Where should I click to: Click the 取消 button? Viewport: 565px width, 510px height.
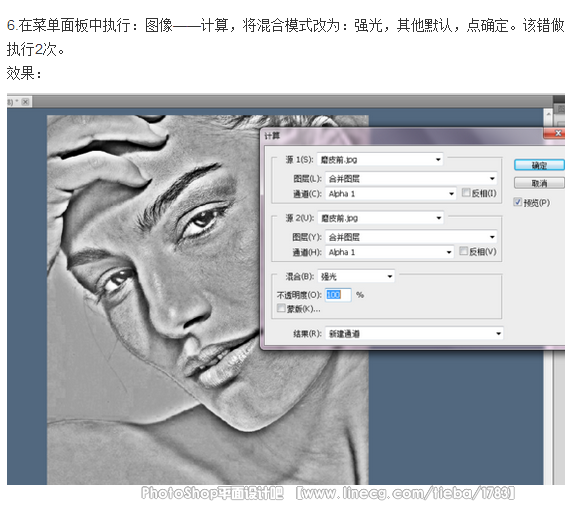[x=539, y=183]
